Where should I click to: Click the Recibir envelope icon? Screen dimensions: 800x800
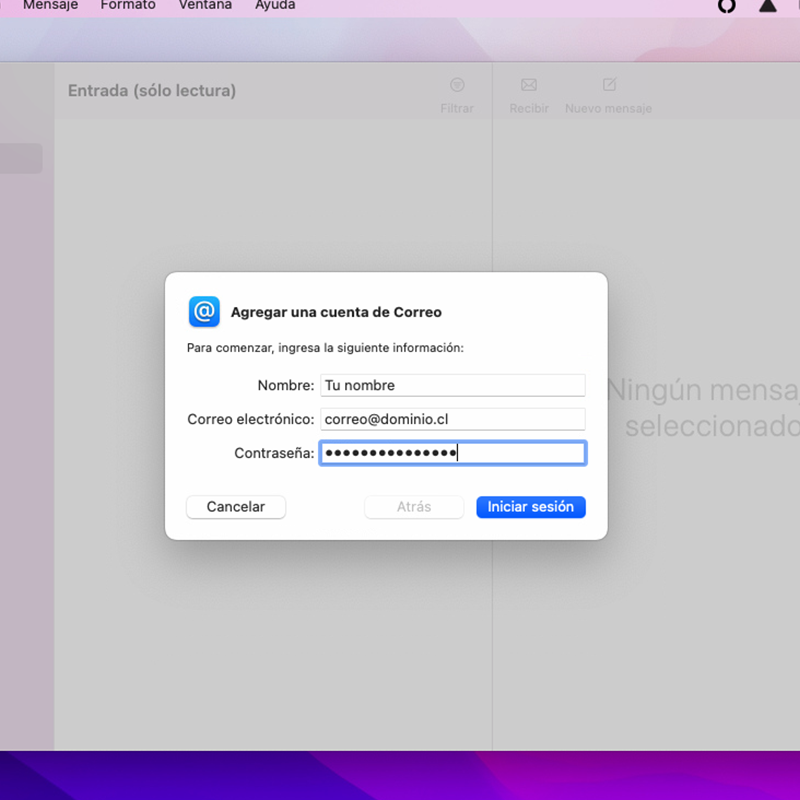click(x=529, y=86)
